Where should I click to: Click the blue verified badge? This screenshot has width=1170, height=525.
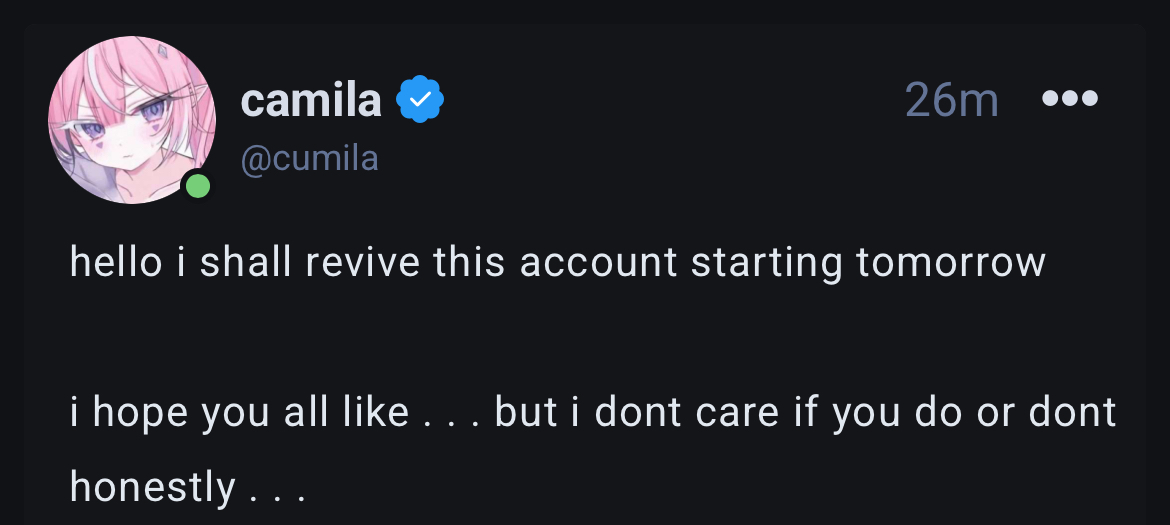pyautogui.click(x=420, y=100)
